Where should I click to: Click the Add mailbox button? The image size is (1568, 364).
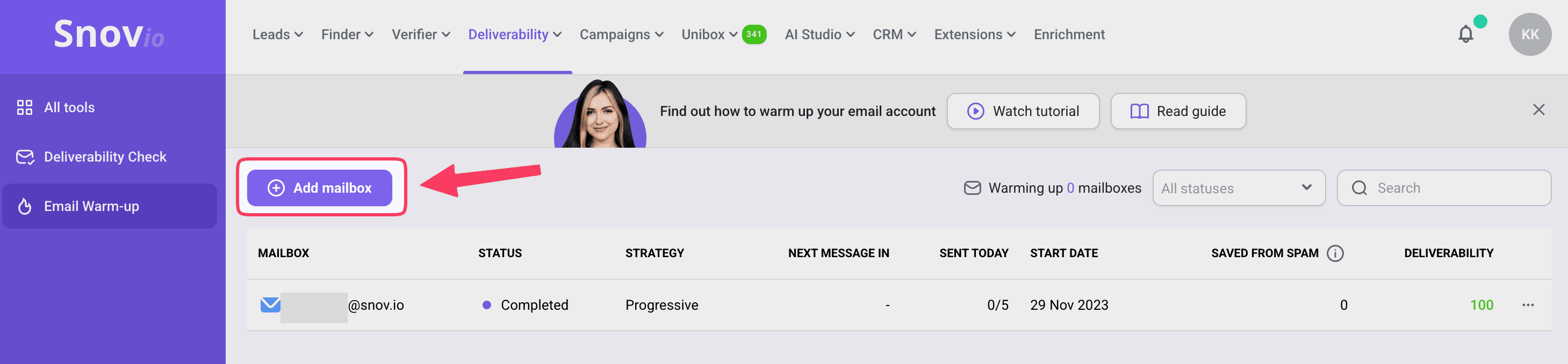coord(320,188)
